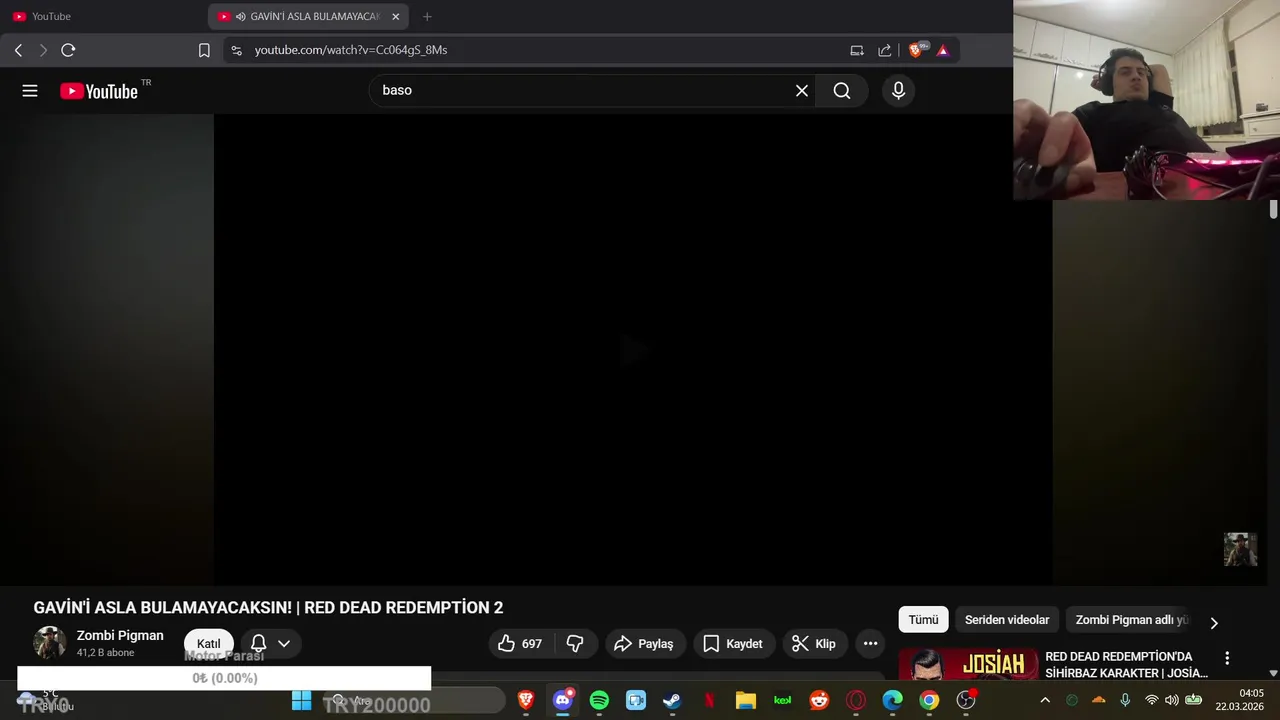Open Spotify from the taskbar
This screenshot has width=1280, height=720.
click(599, 701)
